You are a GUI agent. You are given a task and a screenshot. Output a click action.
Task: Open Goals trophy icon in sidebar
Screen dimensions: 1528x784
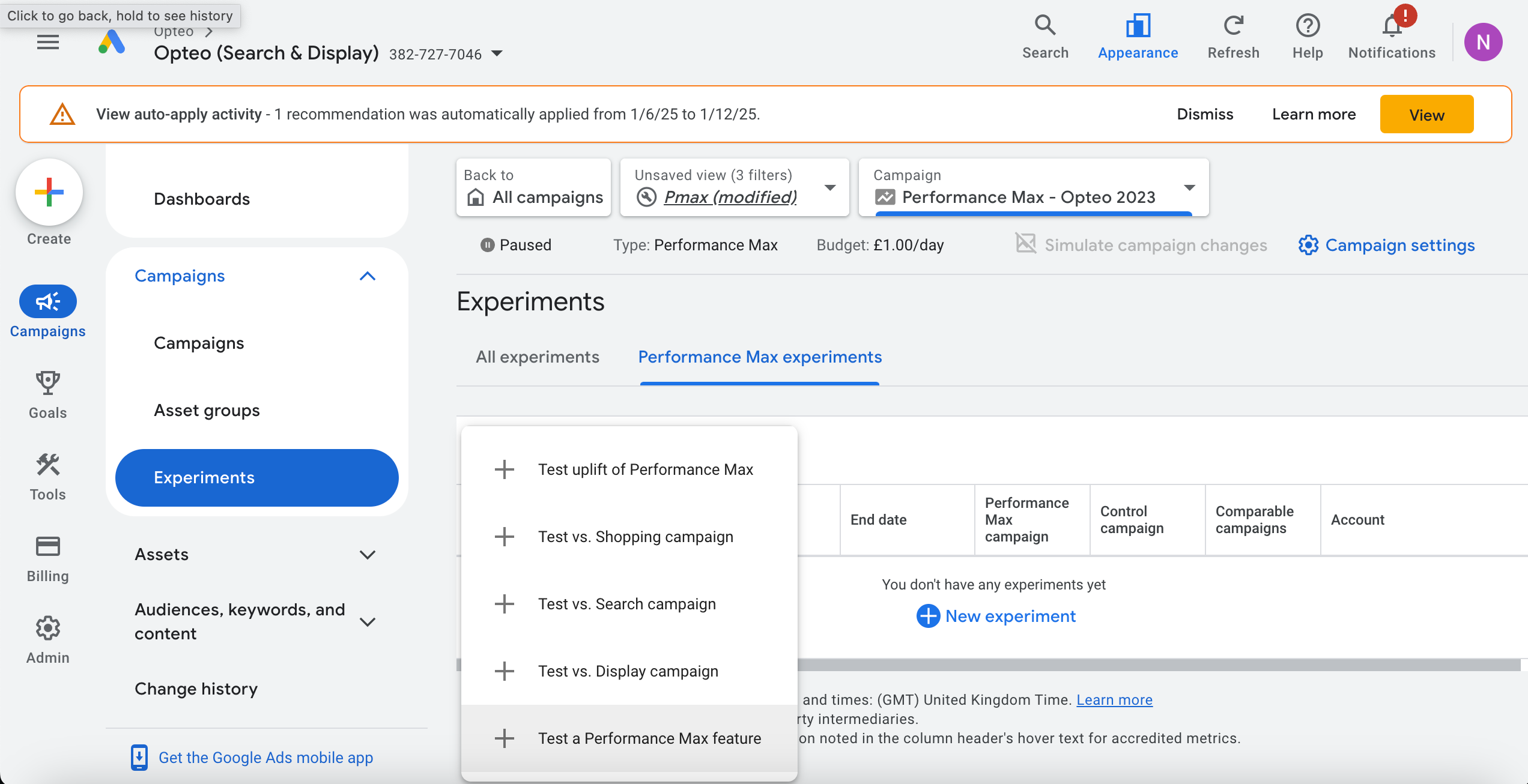point(48,383)
